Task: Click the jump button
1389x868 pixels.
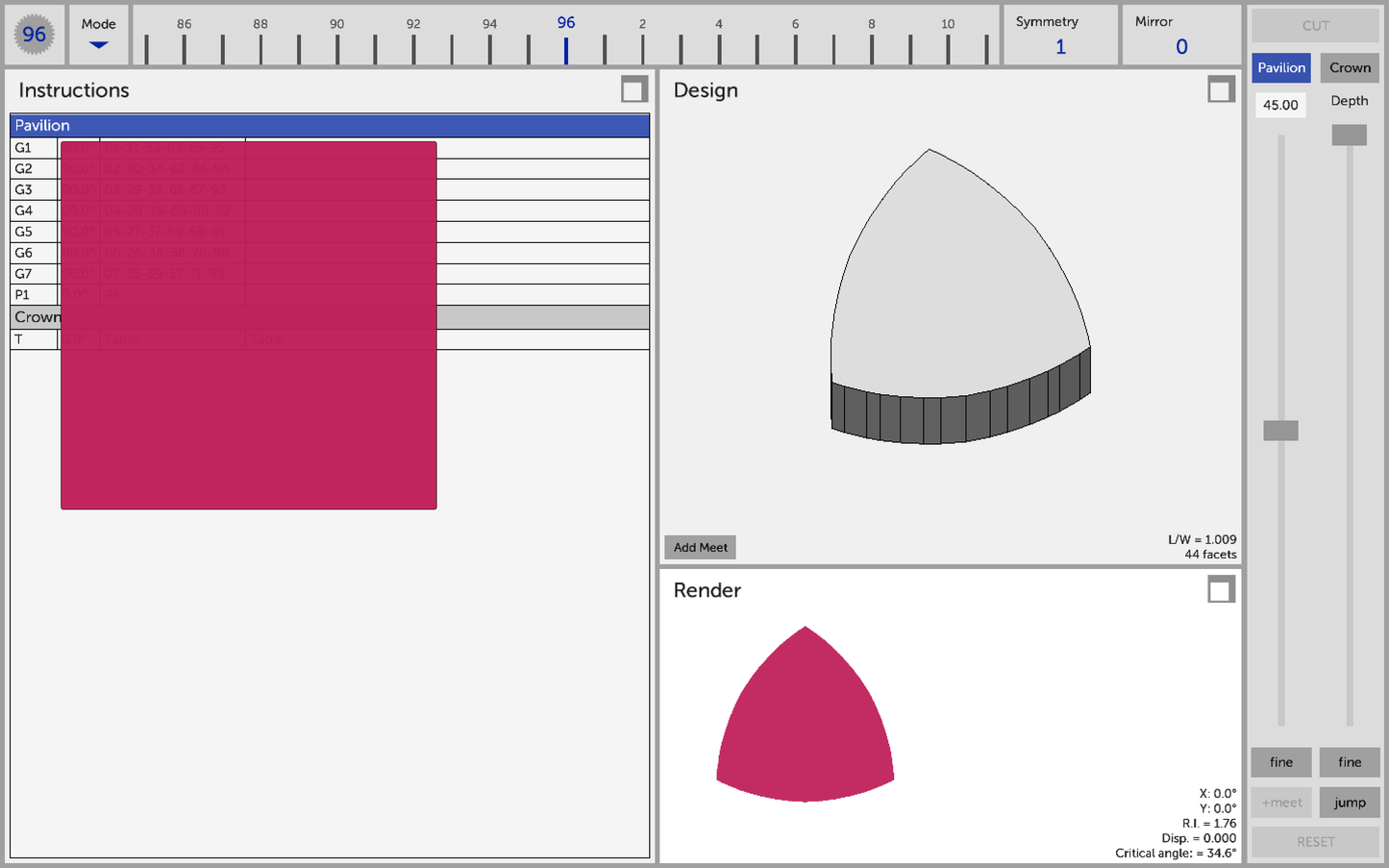Action: click(x=1350, y=803)
